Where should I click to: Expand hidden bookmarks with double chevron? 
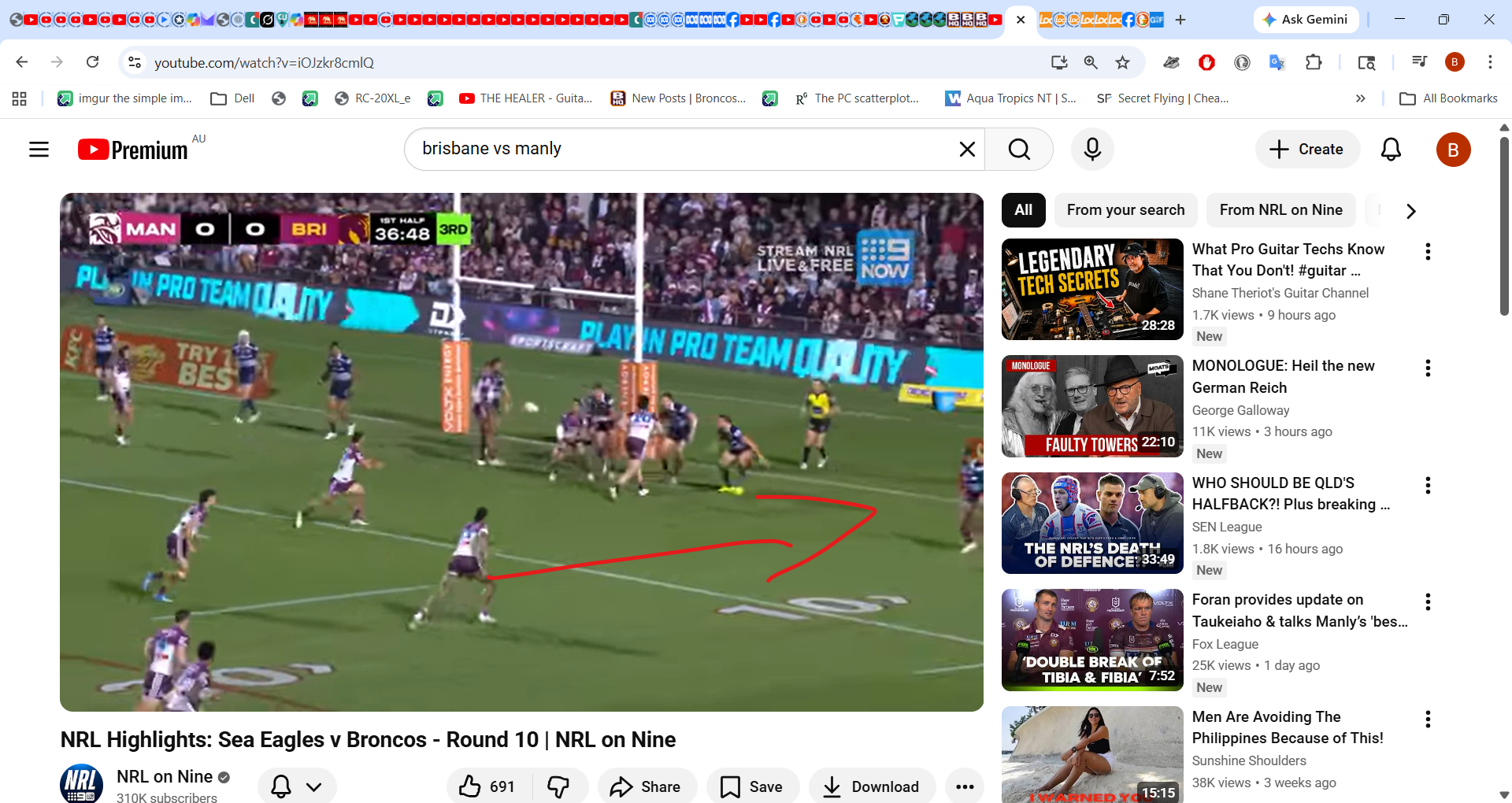point(1360,98)
